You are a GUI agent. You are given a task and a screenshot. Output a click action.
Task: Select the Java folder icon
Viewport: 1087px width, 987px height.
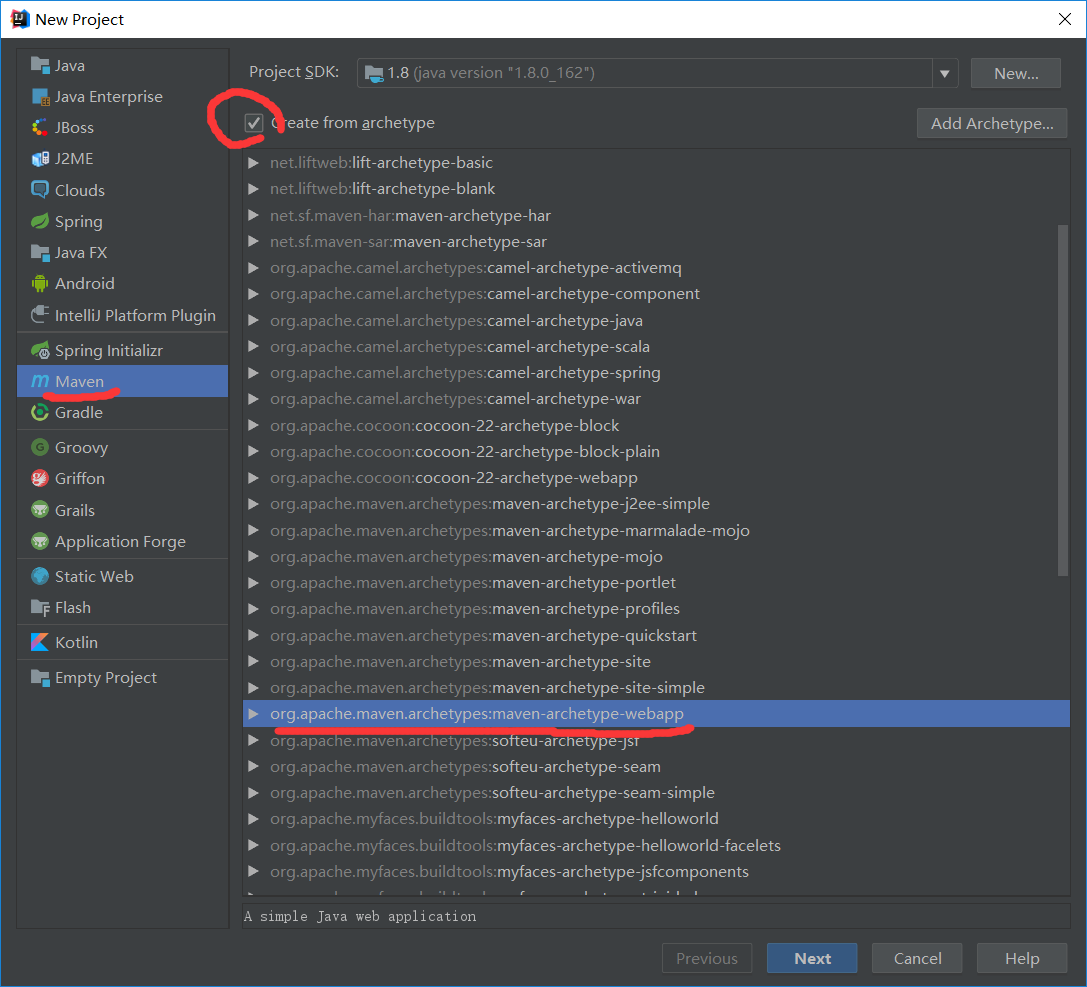point(40,65)
